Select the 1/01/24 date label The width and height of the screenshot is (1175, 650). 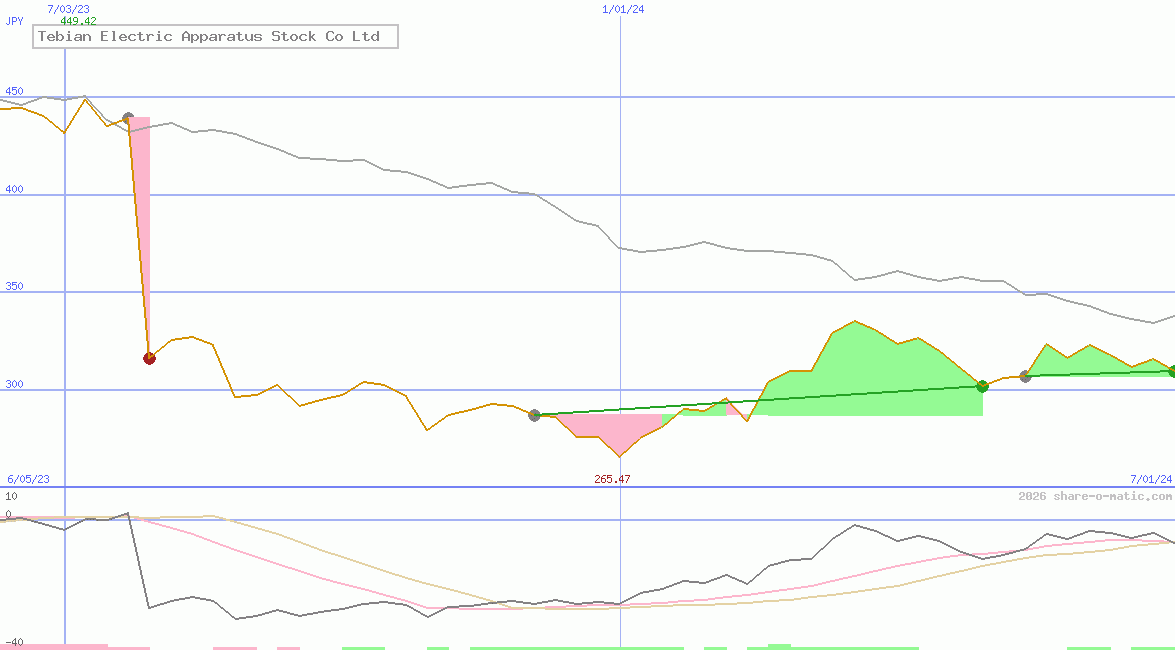(623, 9)
